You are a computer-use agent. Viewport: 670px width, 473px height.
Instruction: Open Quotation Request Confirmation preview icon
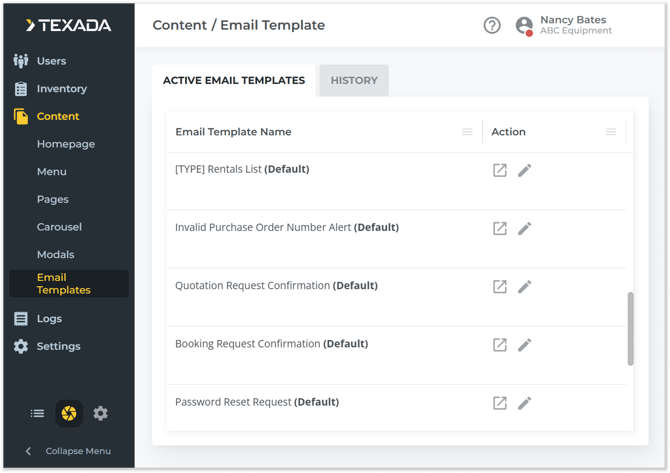tap(500, 286)
